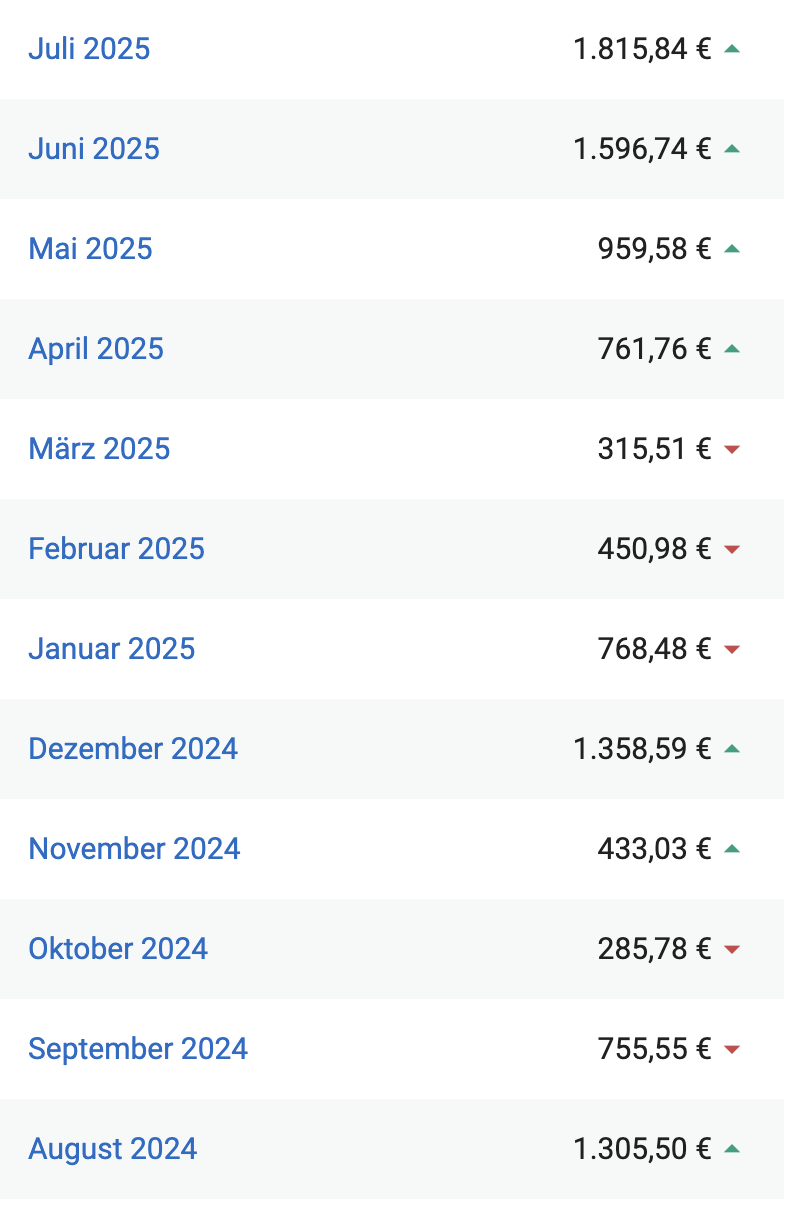Viewport: 788px width, 1206px height.
Task: Click red down arrow beside 285,78 €
Action: click(x=732, y=950)
